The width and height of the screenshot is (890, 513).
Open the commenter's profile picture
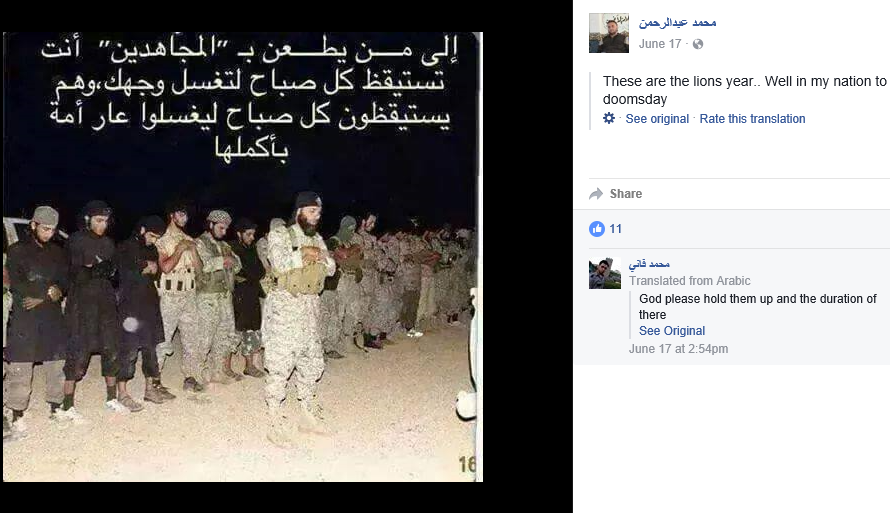click(x=605, y=273)
